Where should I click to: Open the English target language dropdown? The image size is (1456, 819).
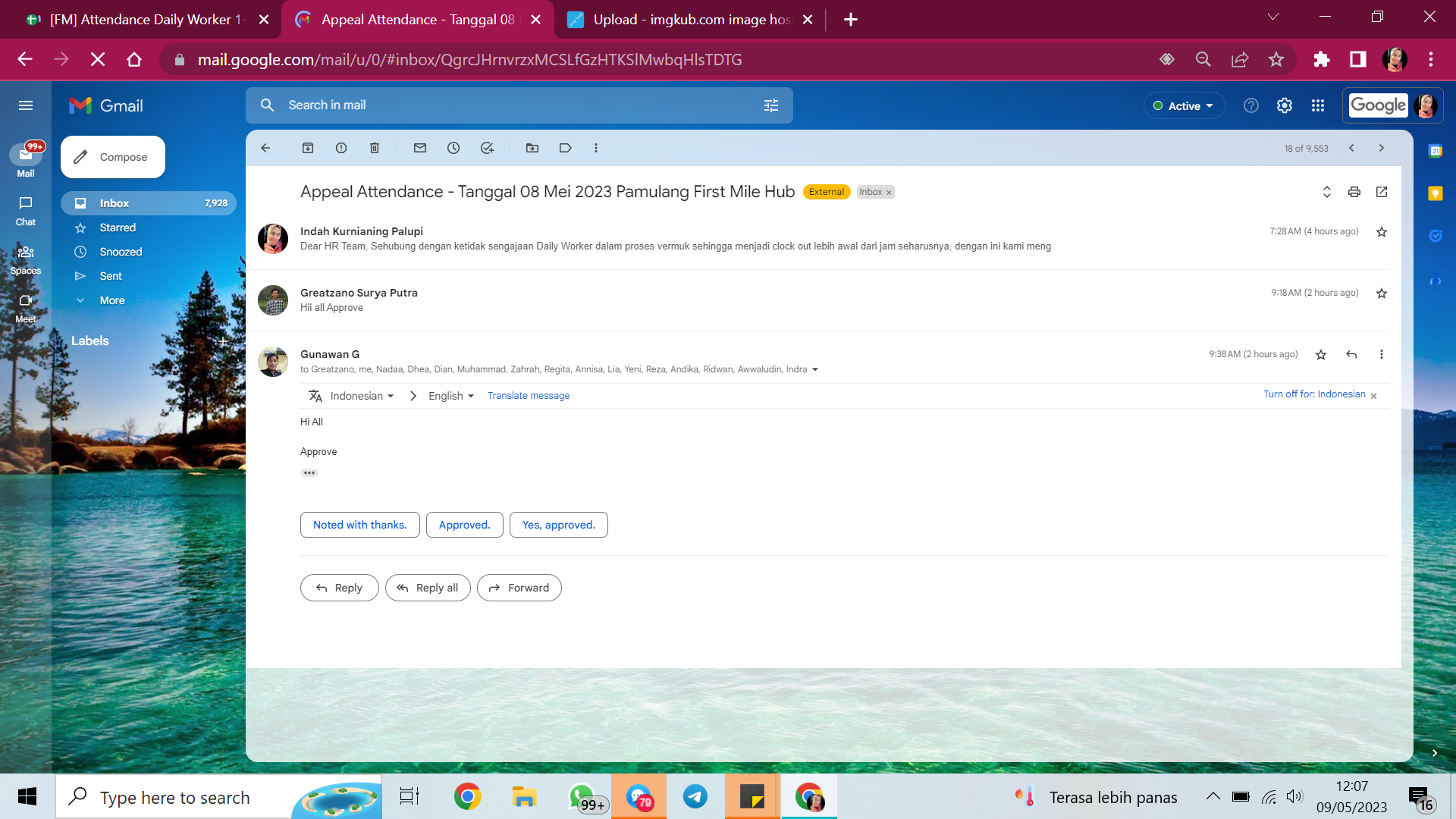point(451,396)
